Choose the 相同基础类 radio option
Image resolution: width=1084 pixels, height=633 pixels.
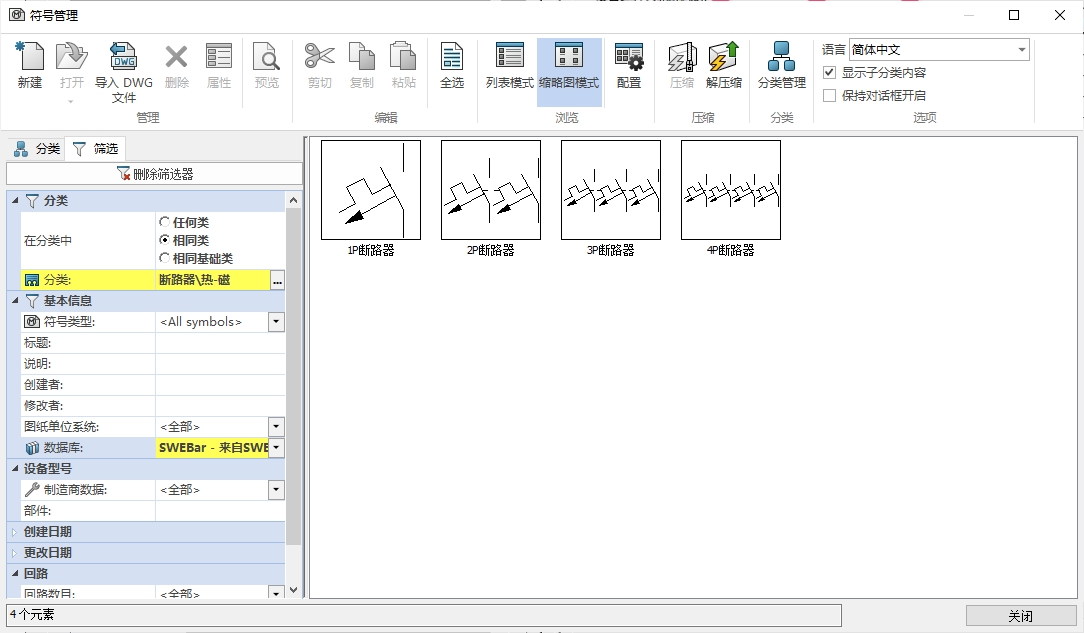(x=165, y=259)
